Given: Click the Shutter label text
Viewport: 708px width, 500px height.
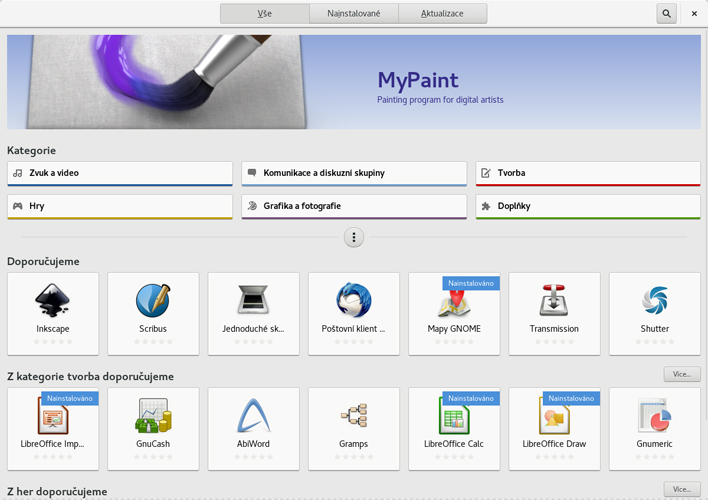Looking at the screenshot, I should 654,329.
